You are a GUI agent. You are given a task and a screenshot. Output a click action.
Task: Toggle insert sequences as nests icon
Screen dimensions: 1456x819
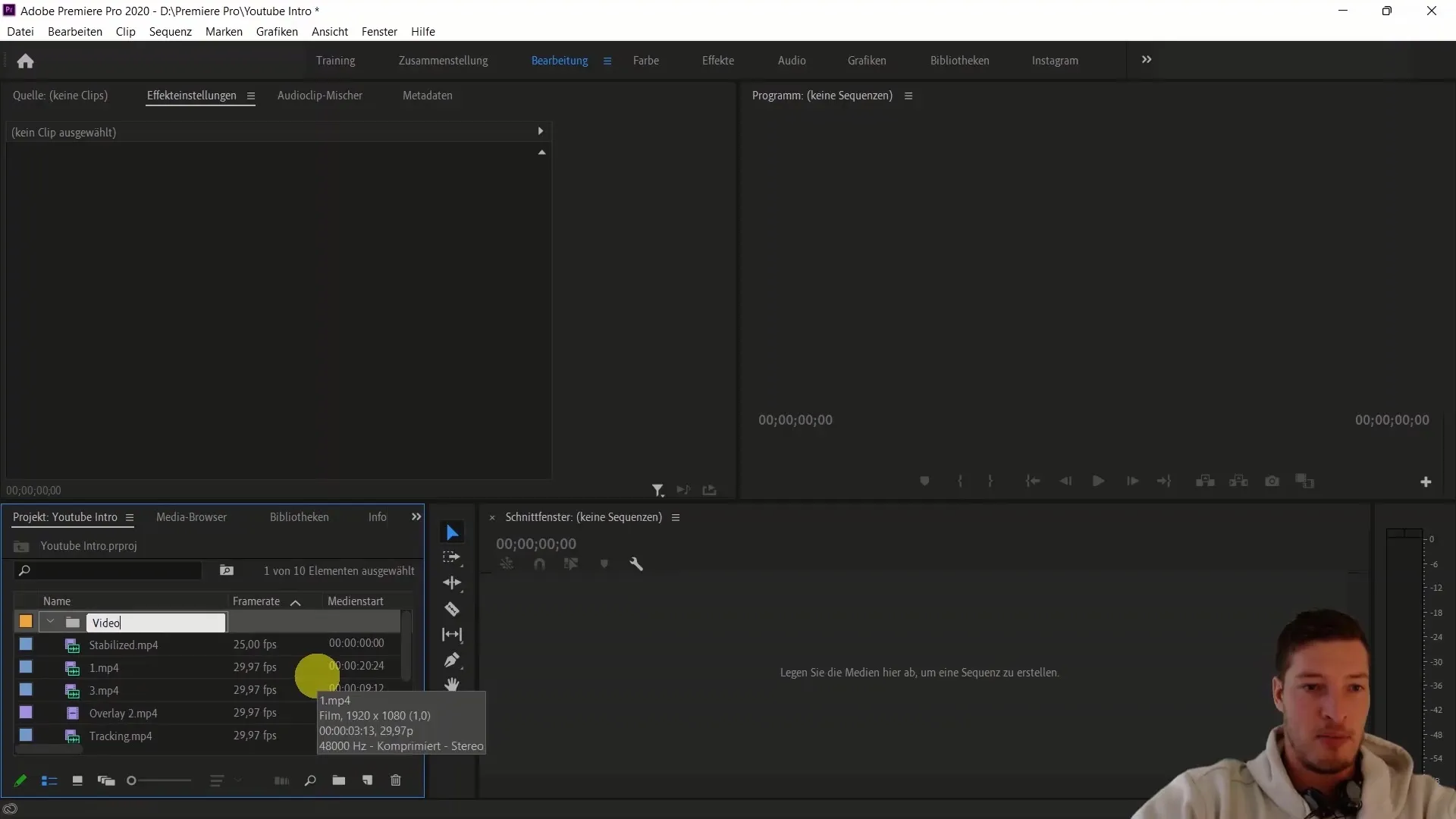[507, 564]
